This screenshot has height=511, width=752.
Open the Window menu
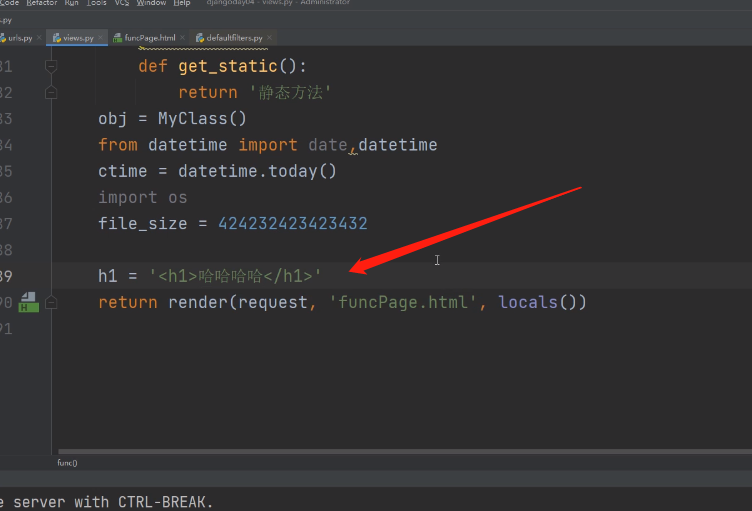(151, 3)
